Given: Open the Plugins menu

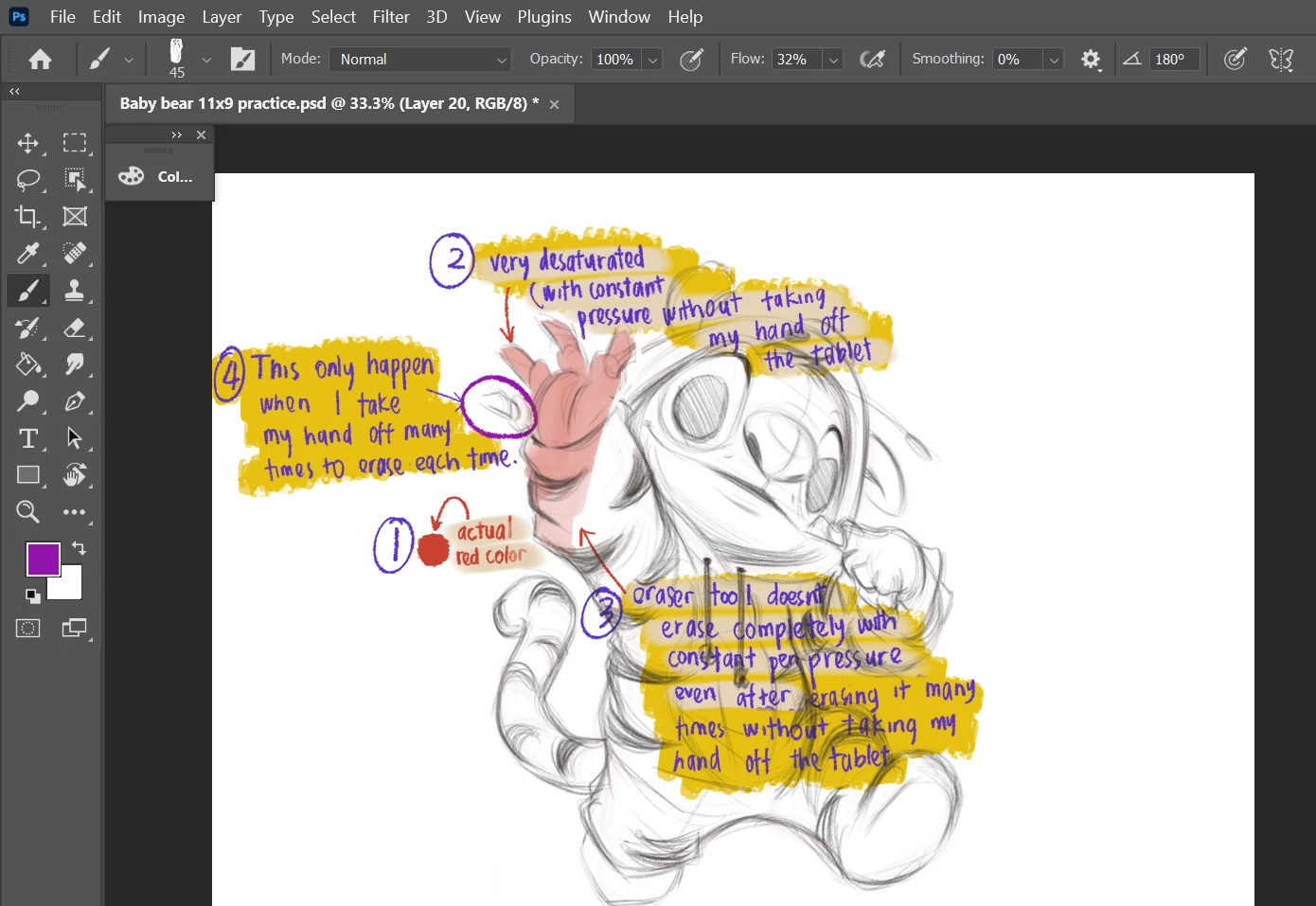Looking at the screenshot, I should tap(544, 17).
